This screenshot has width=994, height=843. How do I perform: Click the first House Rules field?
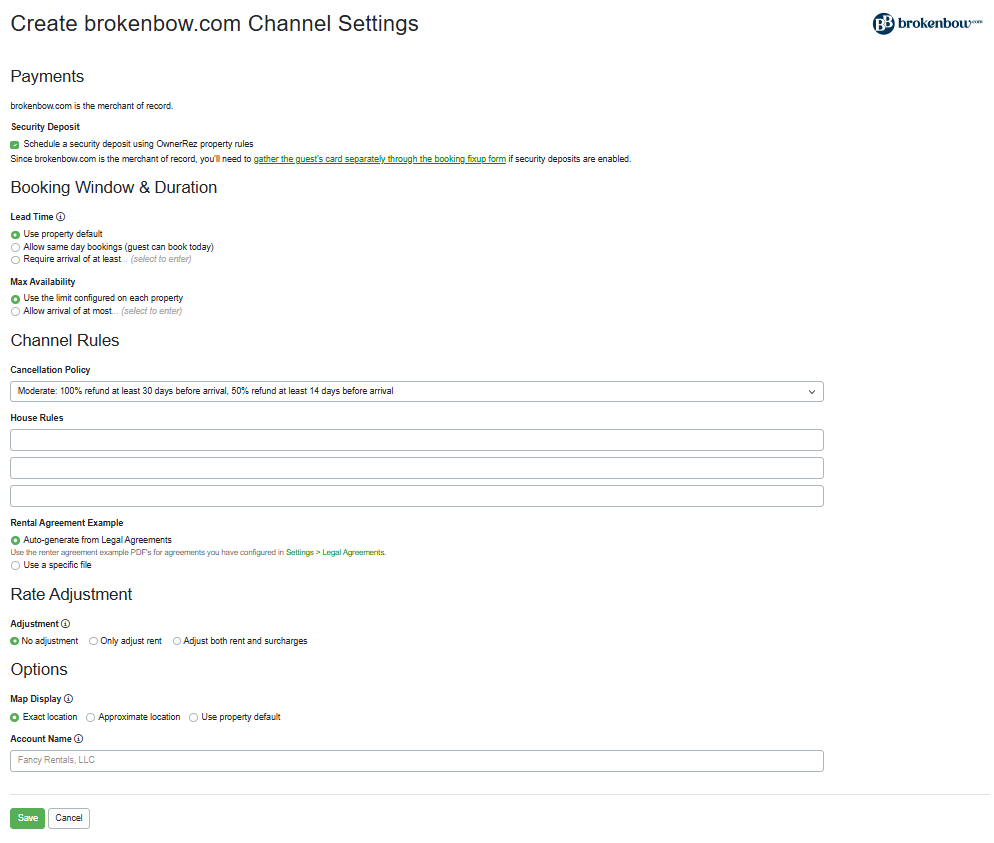click(x=416, y=440)
